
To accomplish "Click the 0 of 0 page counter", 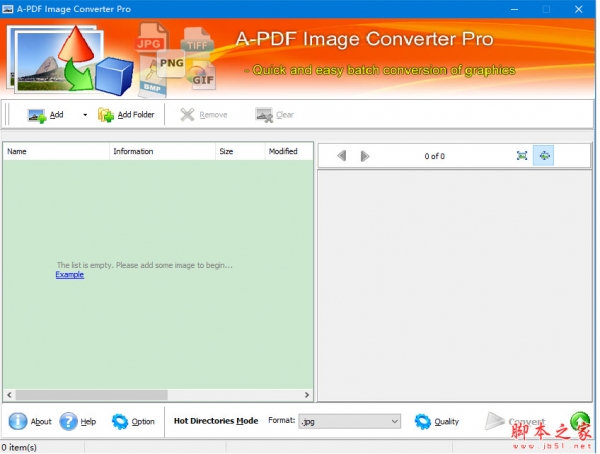I will coord(434,156).
